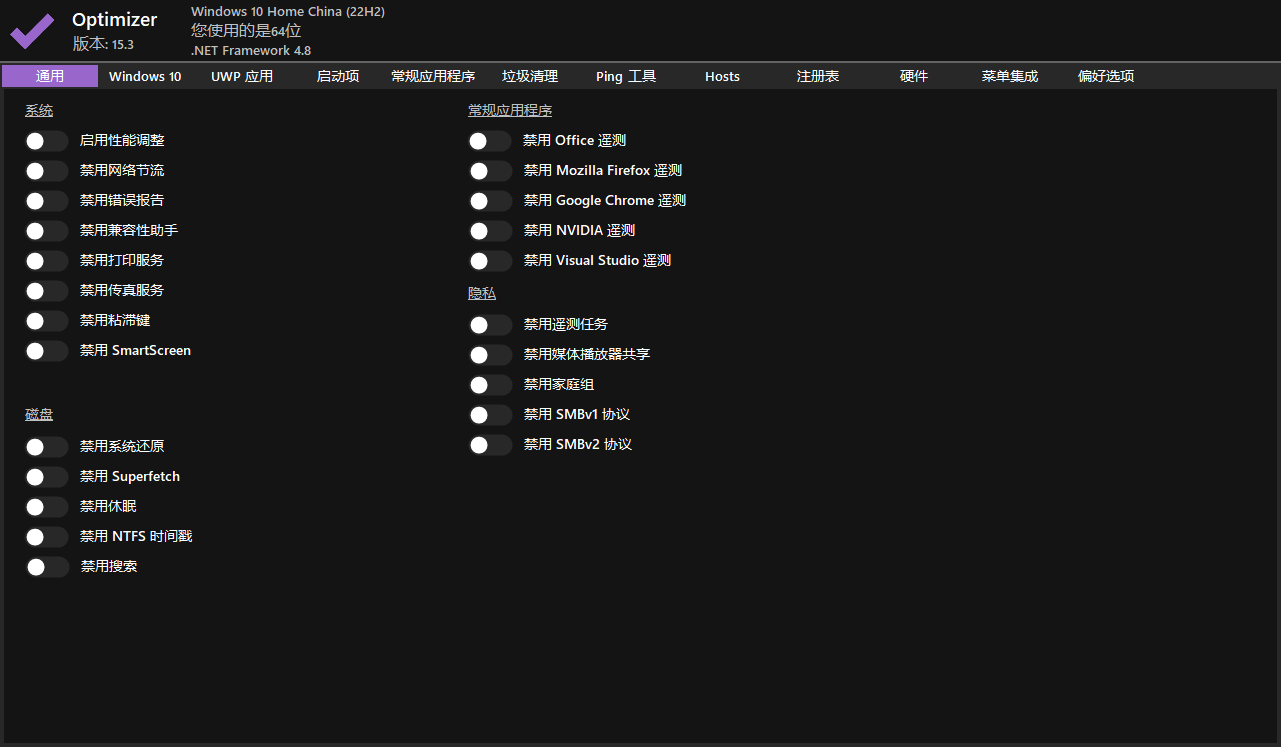Toggle 禁用 NVIDIA 遥测 switch
1281x747 pixels.
[x=490, y=231]
